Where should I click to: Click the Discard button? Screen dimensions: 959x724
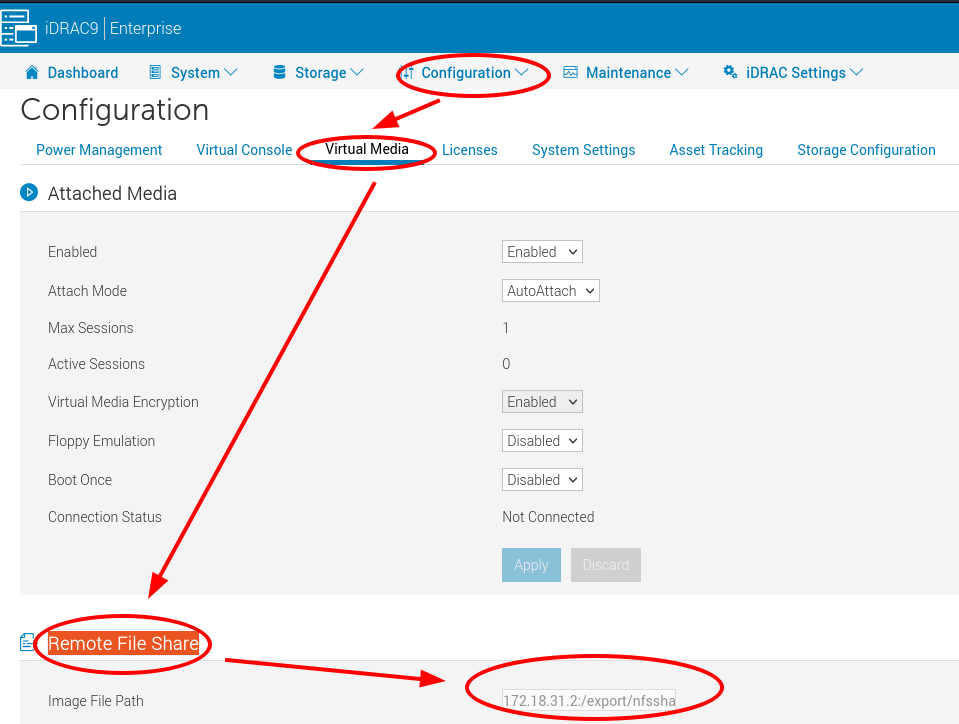point(605,565)
